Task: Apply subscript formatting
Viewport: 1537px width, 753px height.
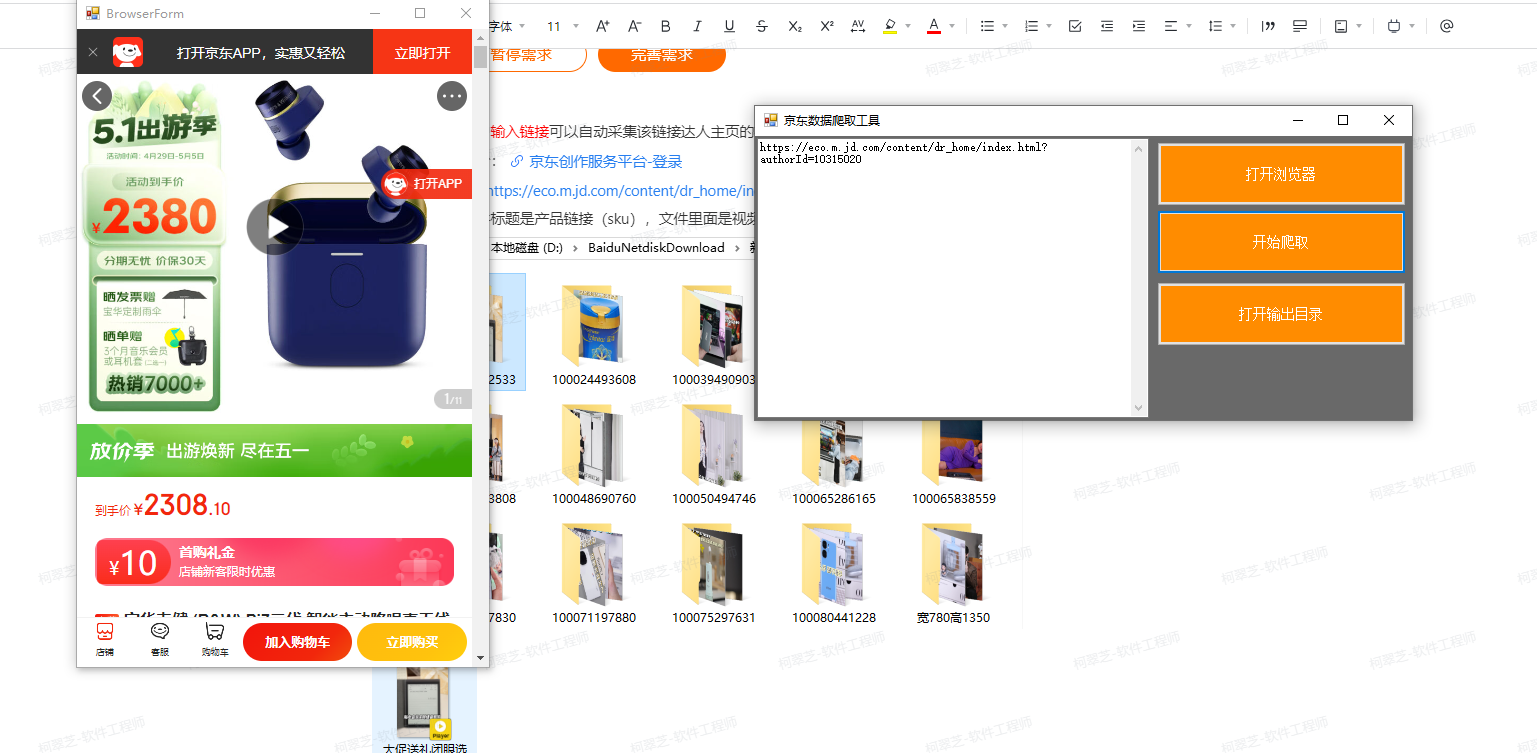Action: pos(794,26)
